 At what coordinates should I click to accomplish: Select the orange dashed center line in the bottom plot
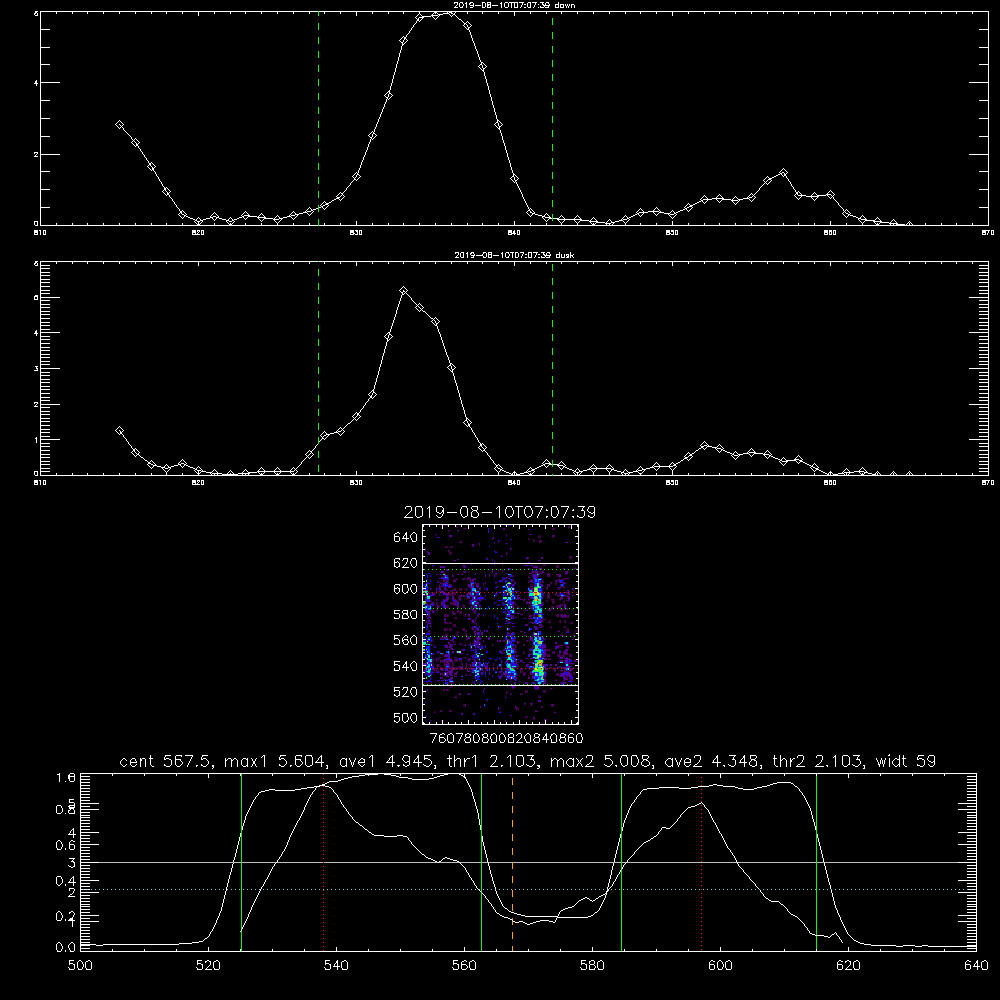(x=512, y=862)
